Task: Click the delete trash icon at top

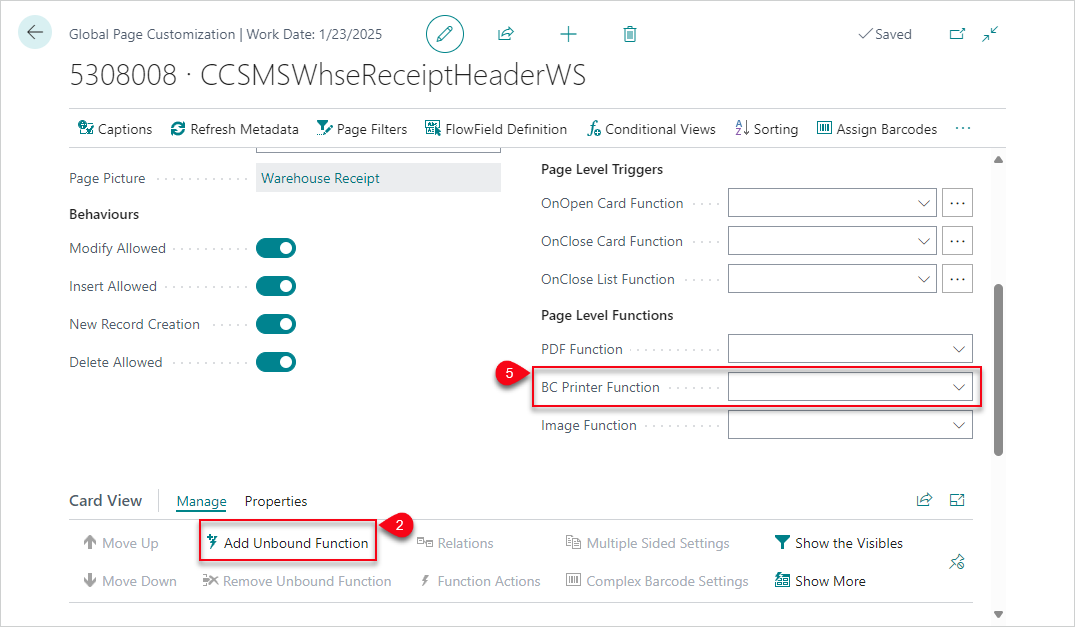Action: [x=629, y=33]
